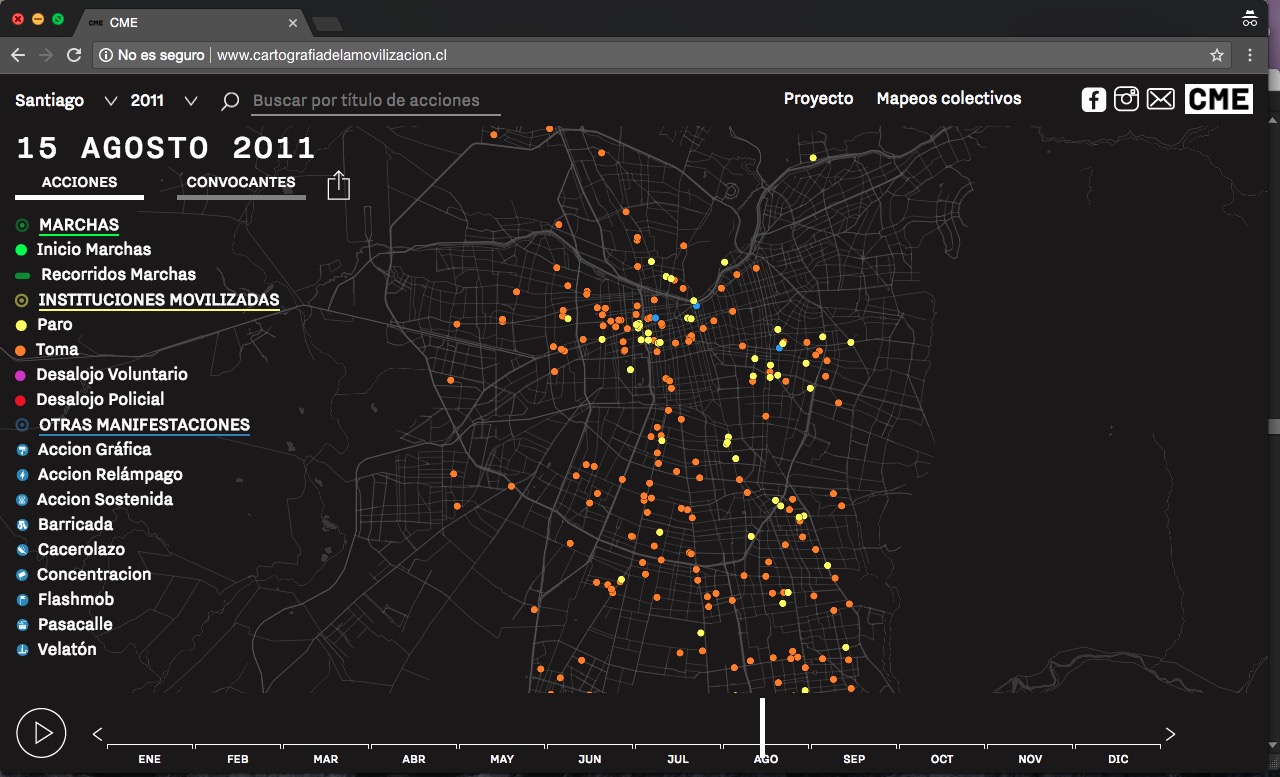Click the MARCHAS heading label
Screen dimensions: 1280x777
pyautogui.click(x=79, y=225)
